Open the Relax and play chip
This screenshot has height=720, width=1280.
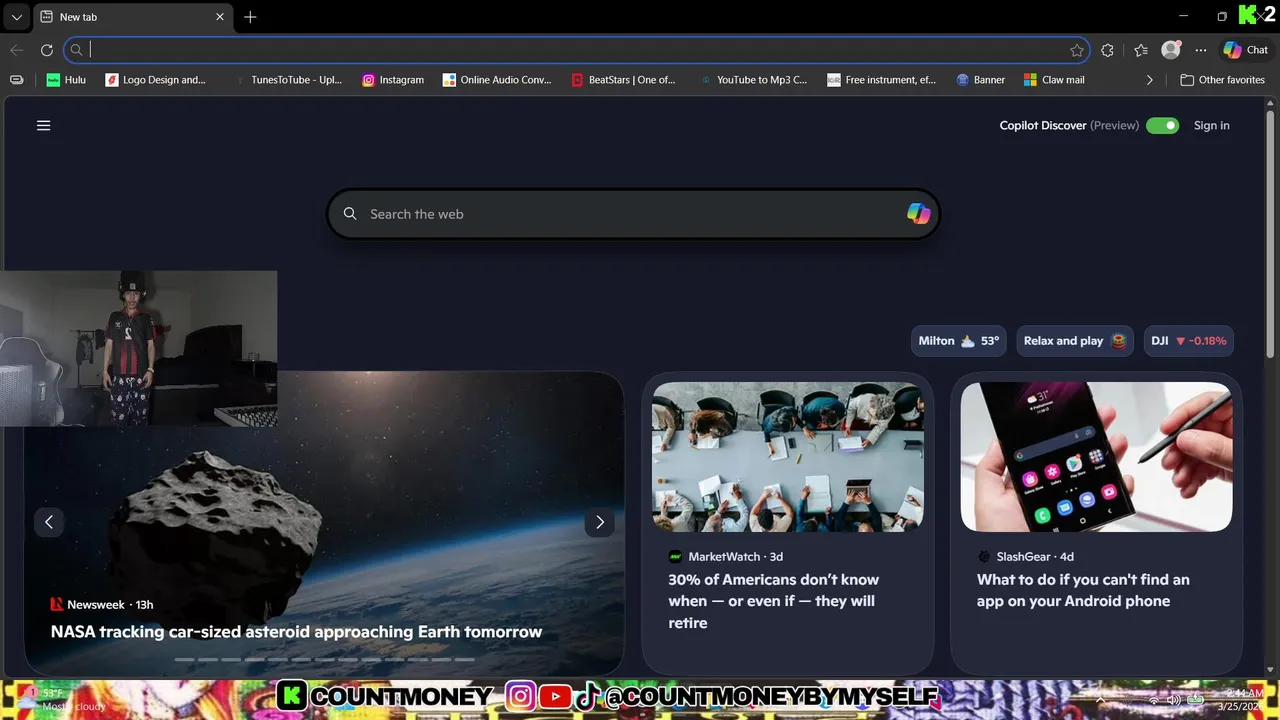click(1075, 341)
